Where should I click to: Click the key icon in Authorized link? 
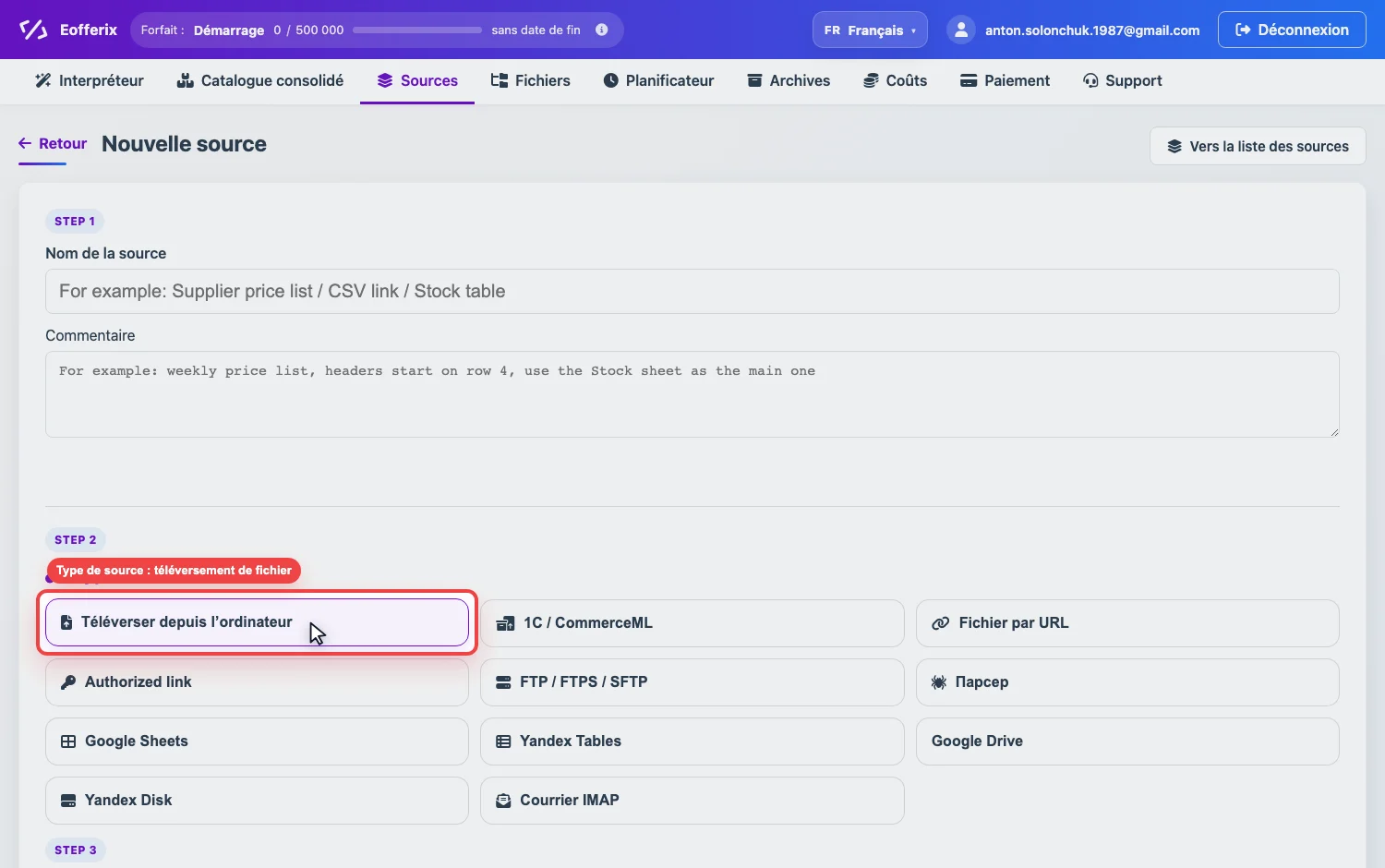click(68, 682)
